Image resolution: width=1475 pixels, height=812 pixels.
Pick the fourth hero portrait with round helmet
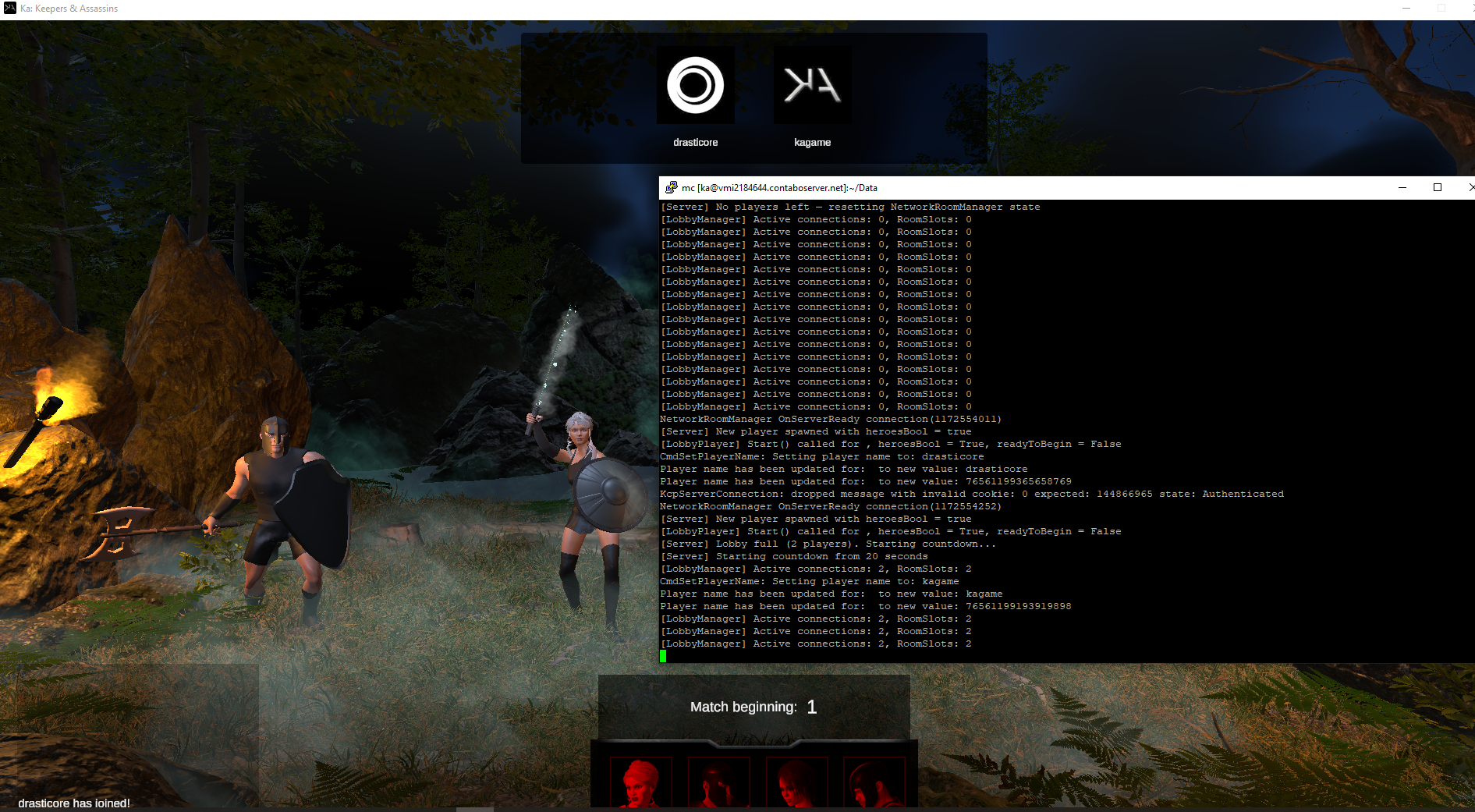point(874,782)
